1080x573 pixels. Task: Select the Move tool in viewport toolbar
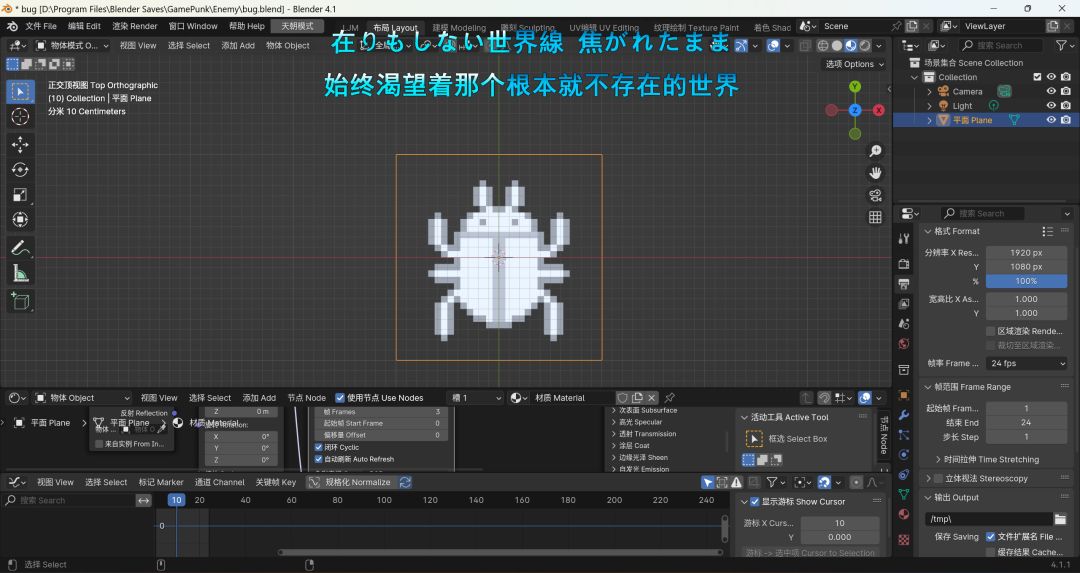coord(20,143)
